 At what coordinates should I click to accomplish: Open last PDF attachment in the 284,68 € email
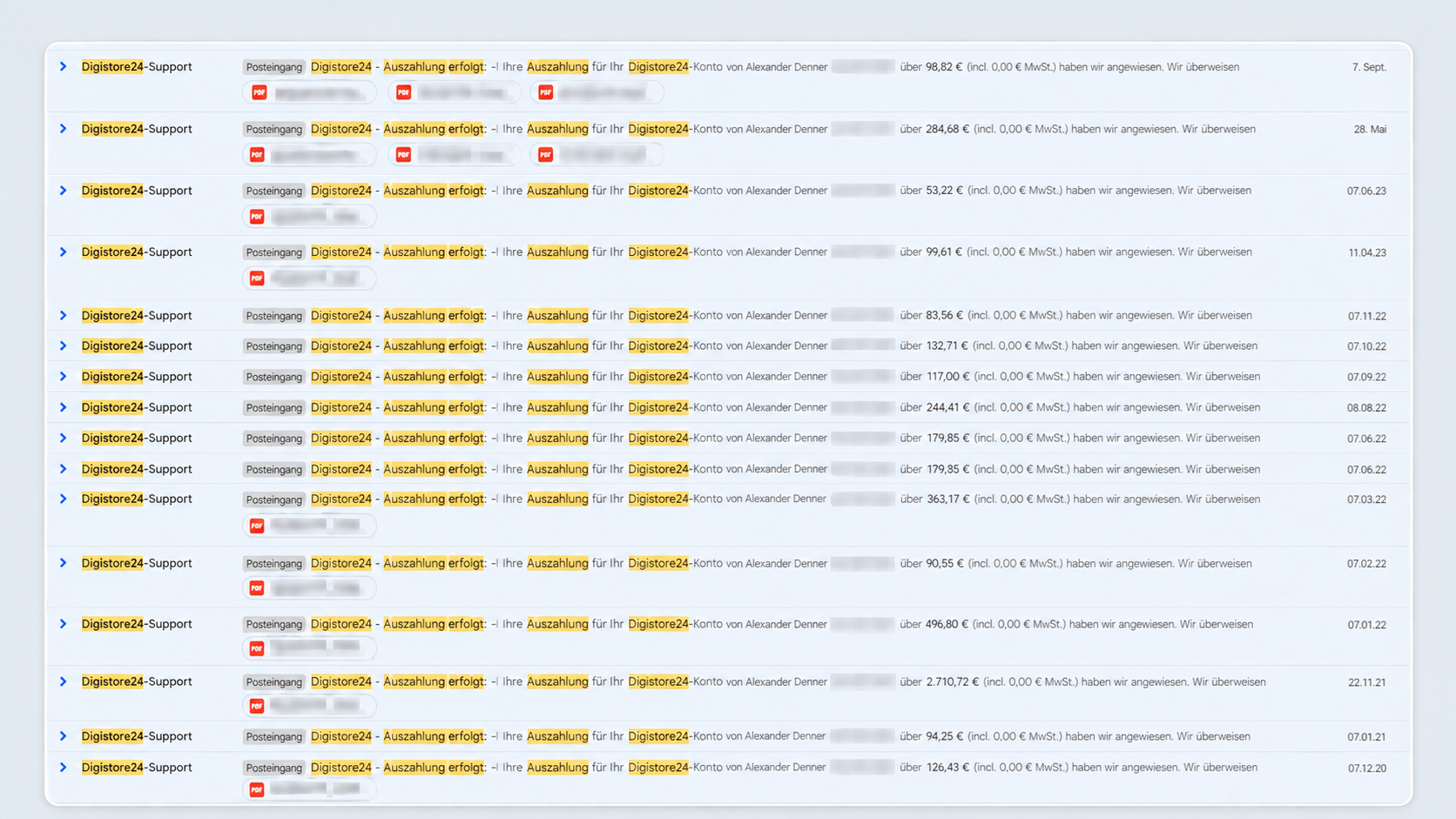[597, 155]
